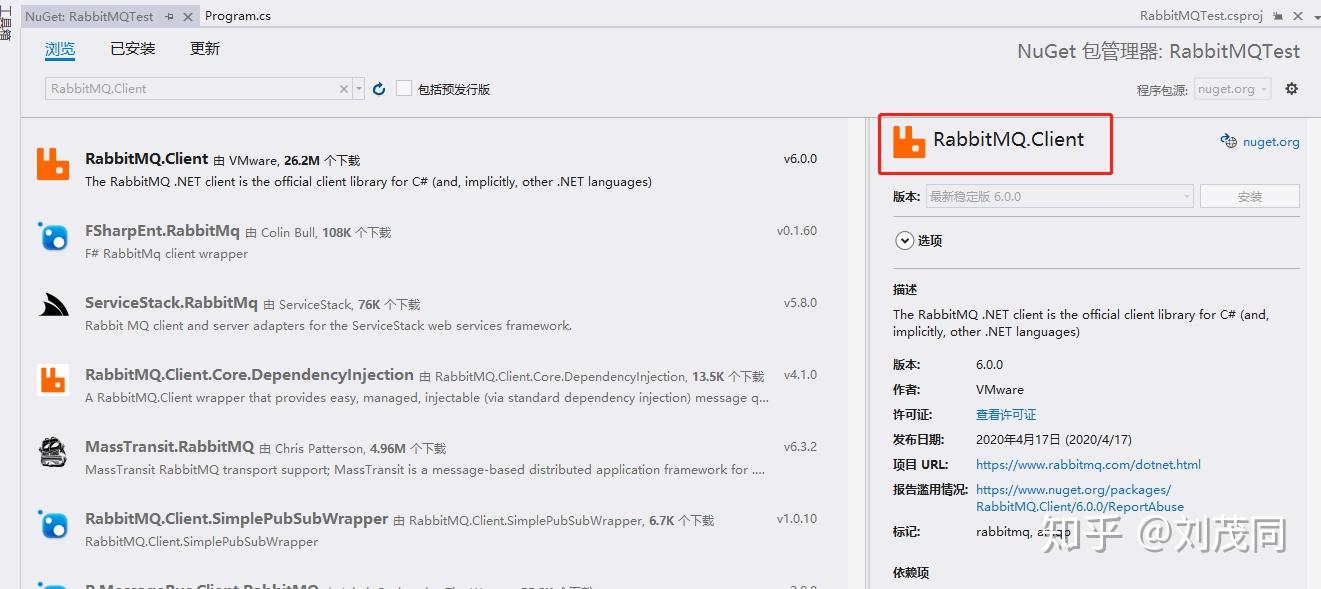
Task: Select the RabbitMQ.Client package title in list
Action: [x=147, y=159]
